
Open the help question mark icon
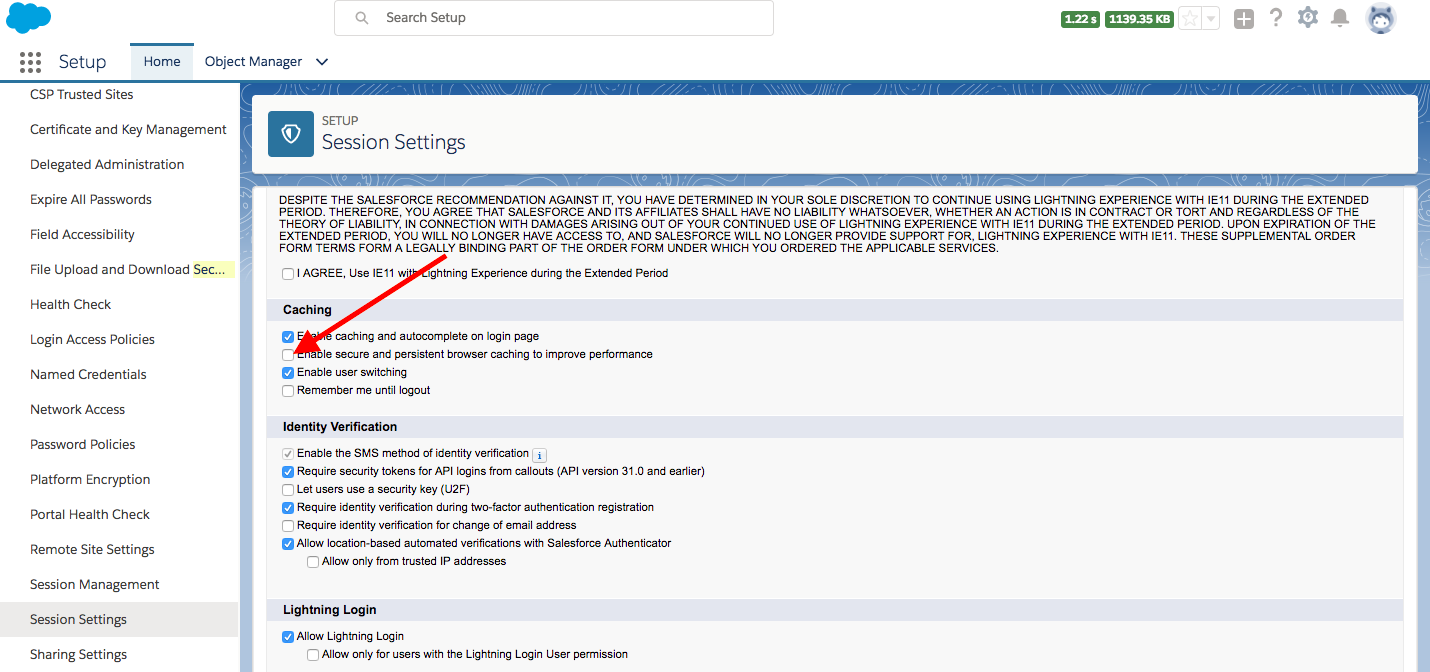[x=1276, y=18]
